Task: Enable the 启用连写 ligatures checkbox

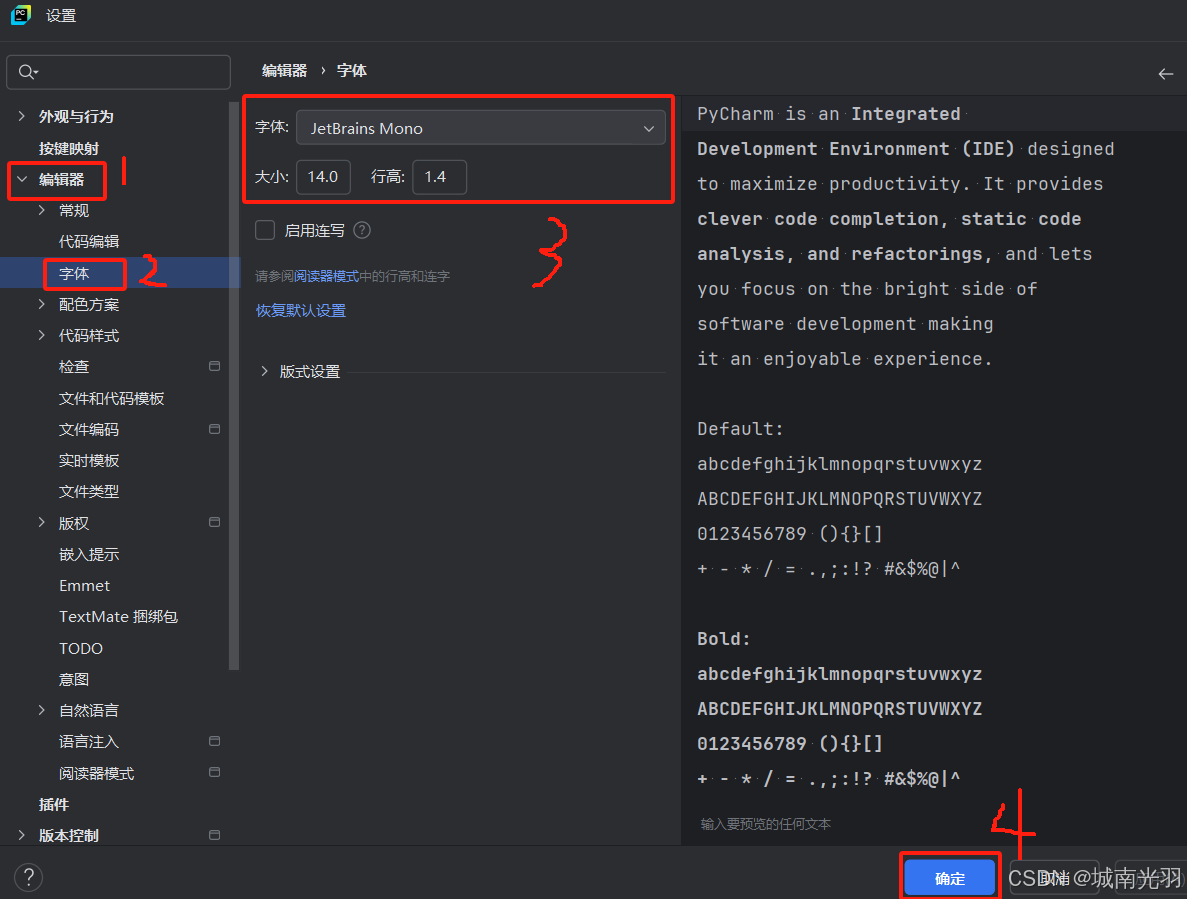Action: tap(265, 230)
